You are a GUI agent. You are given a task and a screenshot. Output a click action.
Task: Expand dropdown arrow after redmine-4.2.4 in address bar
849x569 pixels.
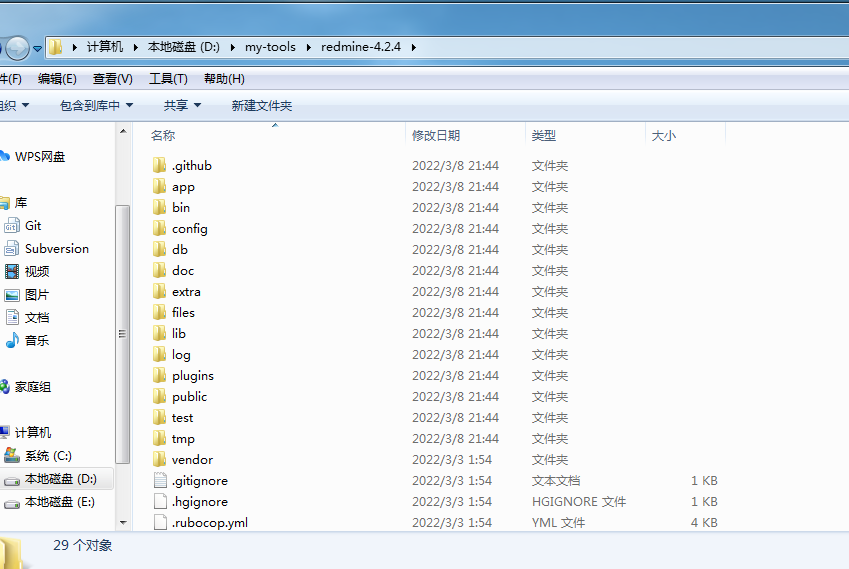tap(412, 47)
